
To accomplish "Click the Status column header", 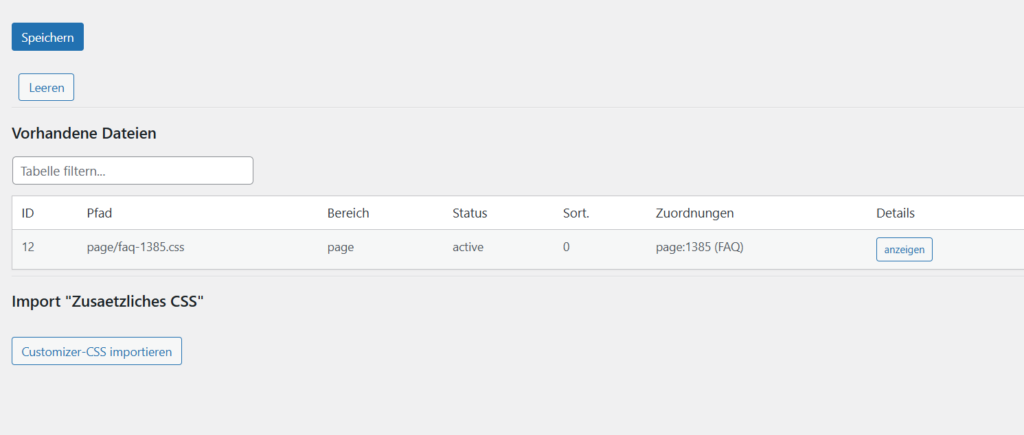I will [471, 213].
